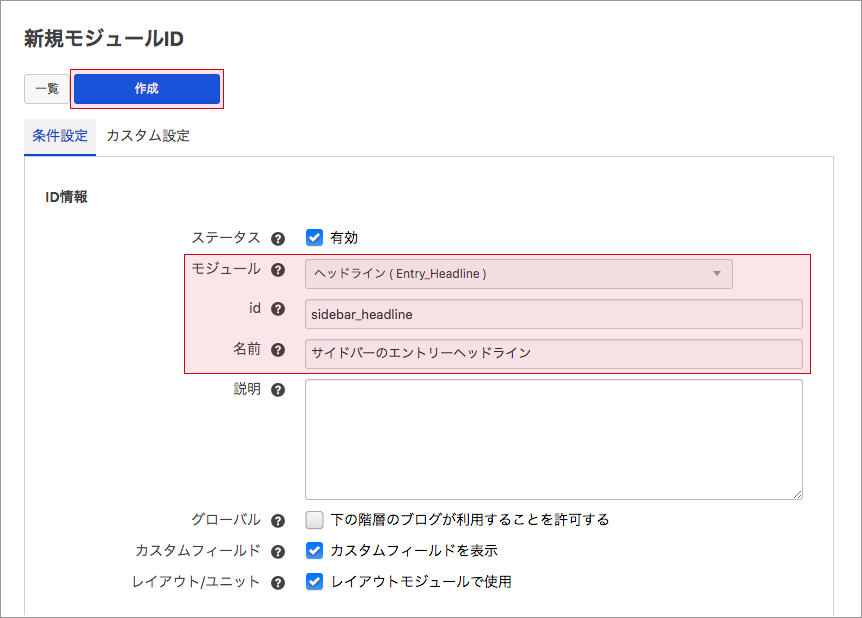
Task: Disable レイアウトモジュールで使用 checkbox
Action: (315, 582)
